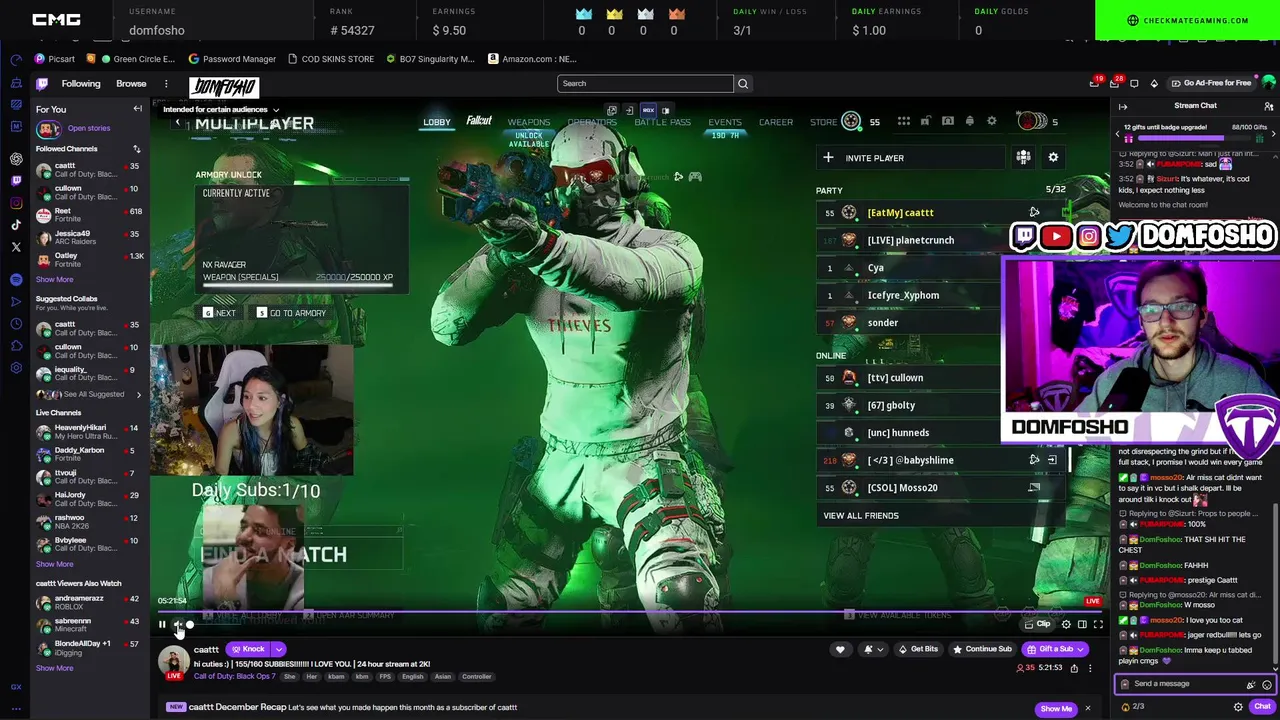Create a clip with Clip button
Viewport: 1280px width, 720px height.
[1038, 624]
